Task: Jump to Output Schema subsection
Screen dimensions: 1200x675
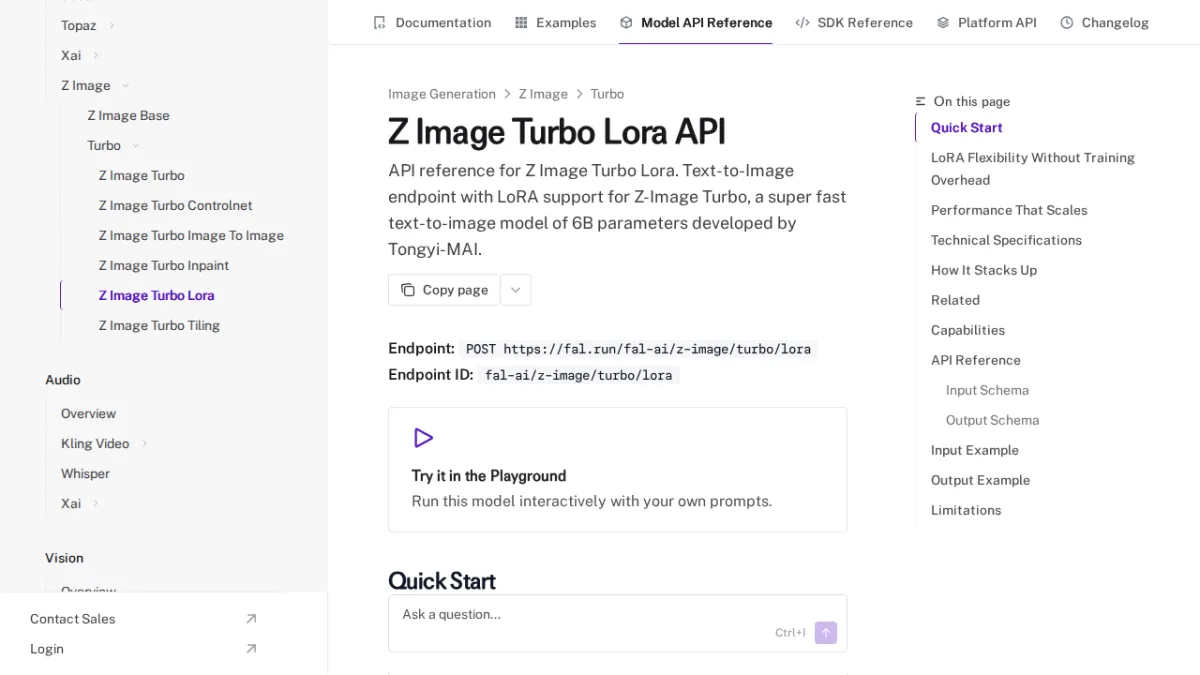Action: coord(992,420)
